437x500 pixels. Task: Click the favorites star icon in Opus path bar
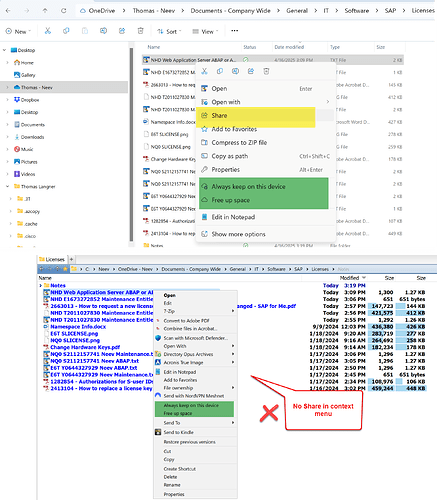[65, 269]
